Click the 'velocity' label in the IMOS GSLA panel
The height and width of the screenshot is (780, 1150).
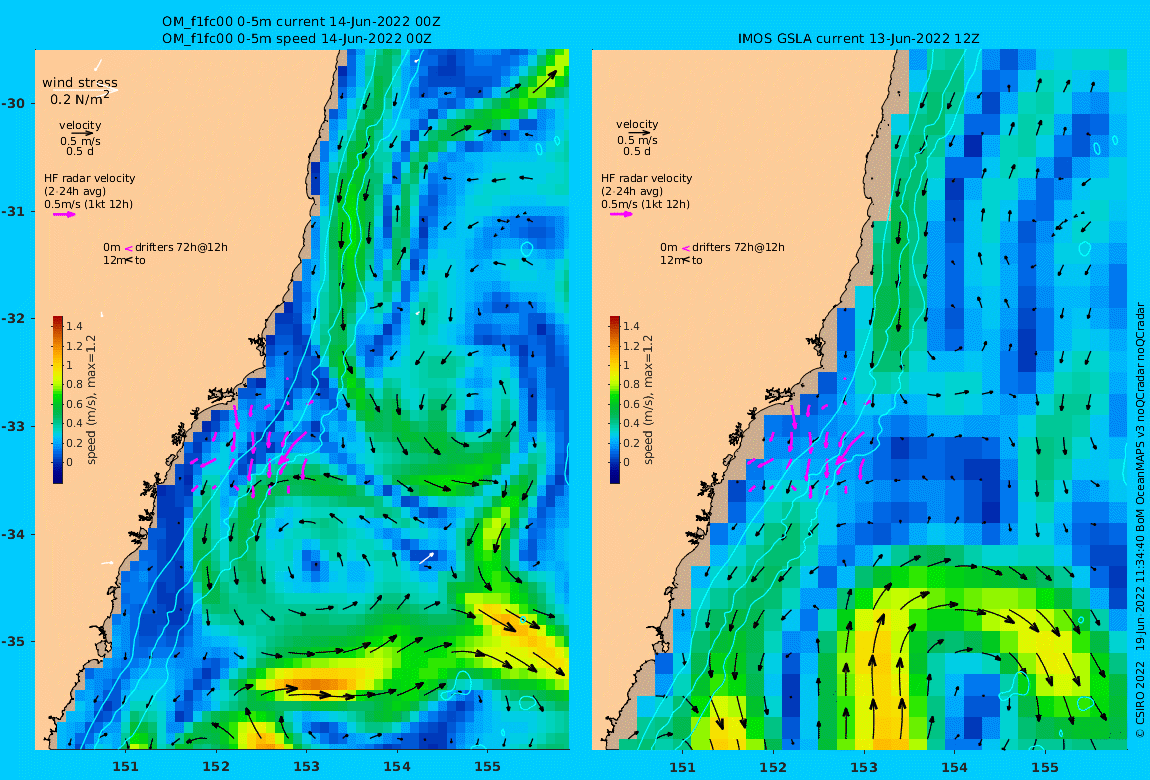click(637, 125)
